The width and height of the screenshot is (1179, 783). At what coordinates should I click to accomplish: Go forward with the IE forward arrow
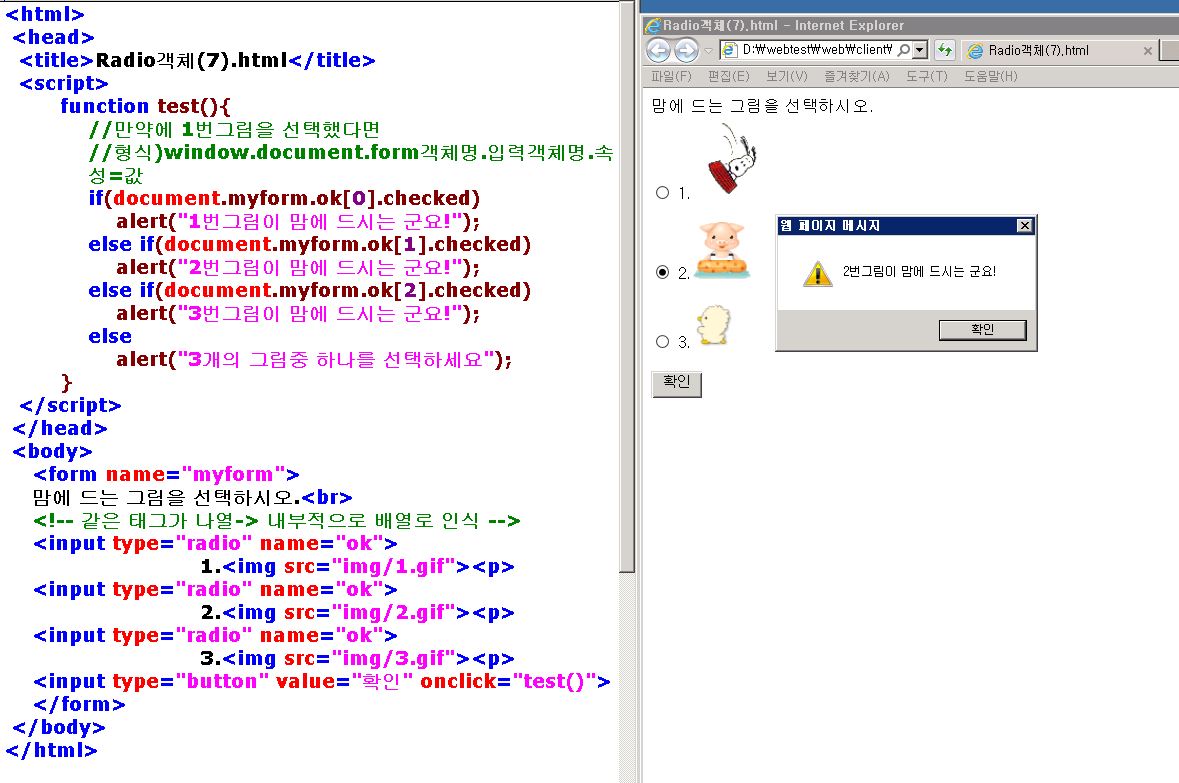point(686,50)
